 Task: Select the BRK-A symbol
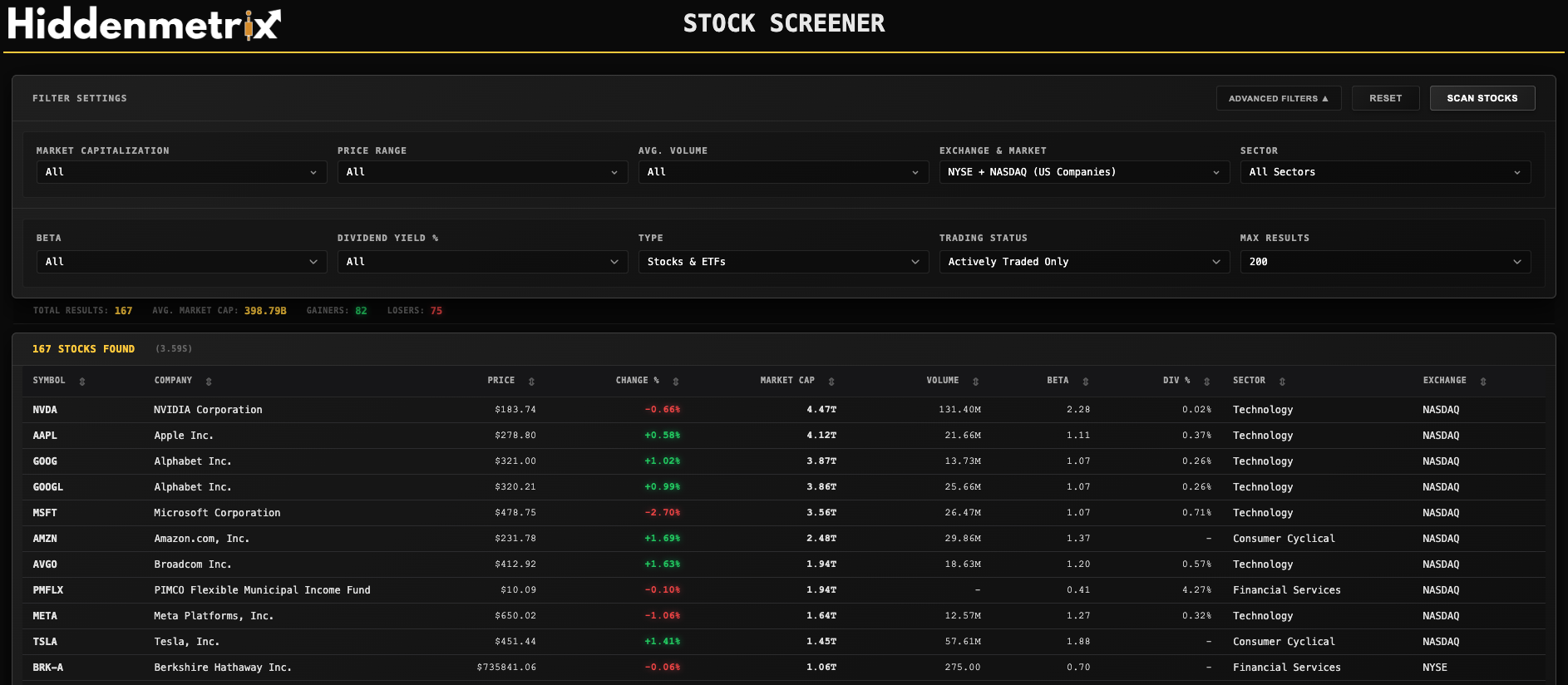tap(48, 668)
